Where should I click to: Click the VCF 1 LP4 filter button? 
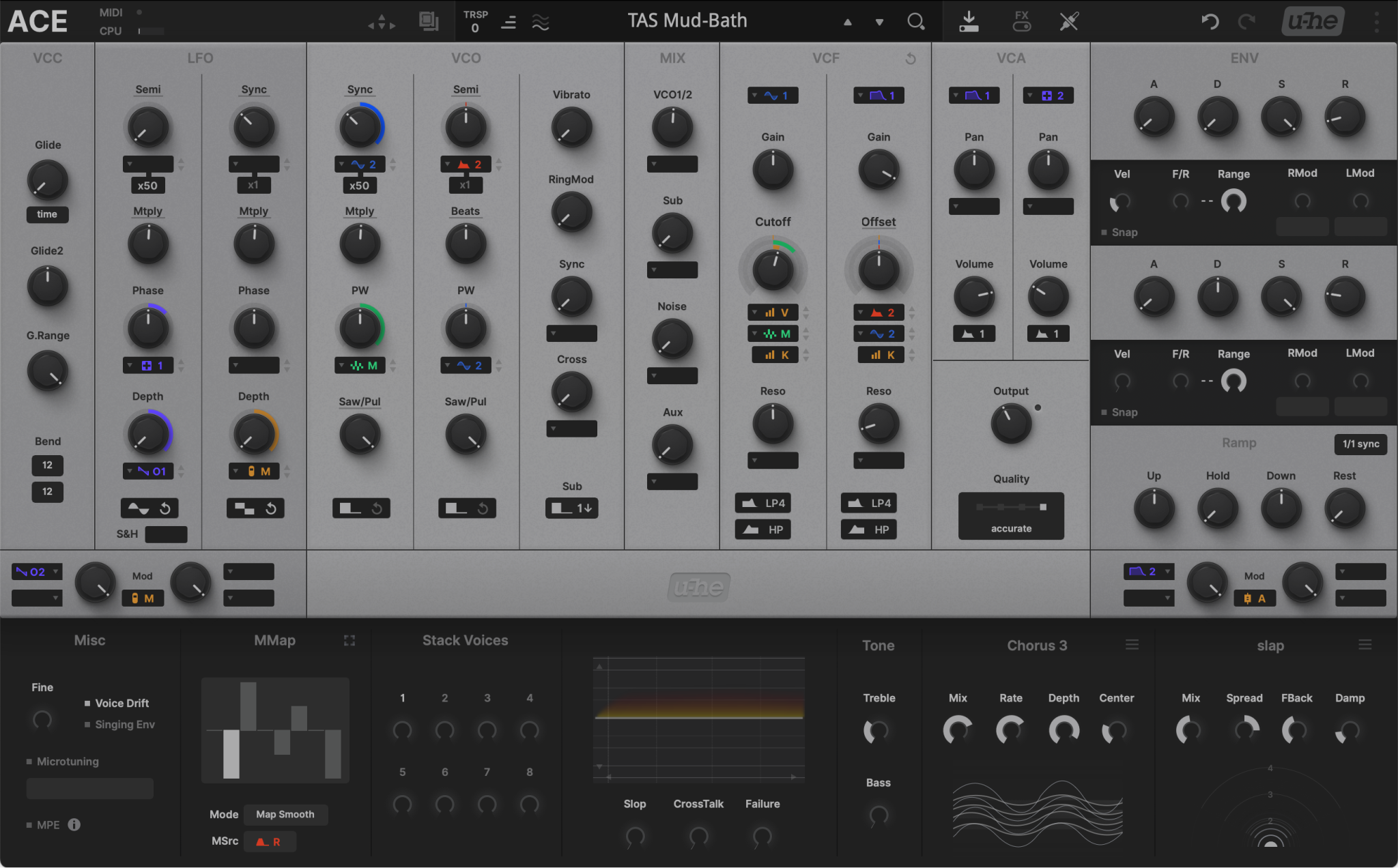coord(763,503)
